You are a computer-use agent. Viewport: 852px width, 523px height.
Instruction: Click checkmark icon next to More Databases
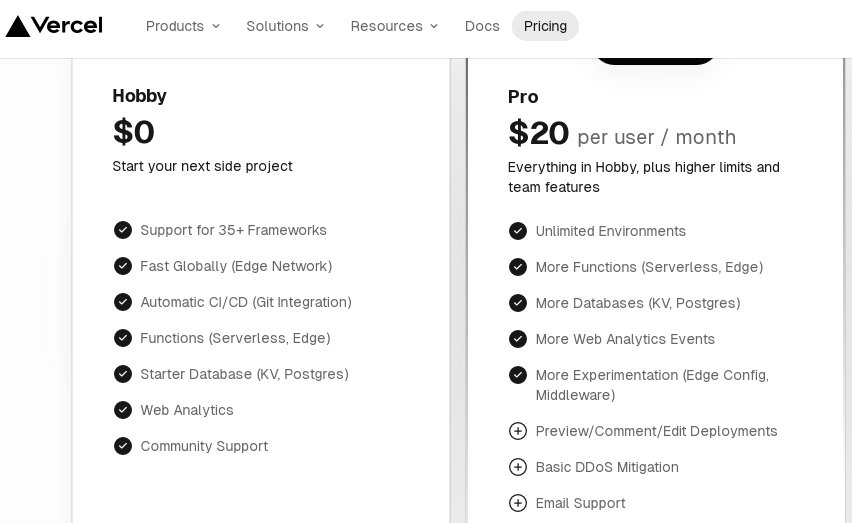tap(518, 303)
